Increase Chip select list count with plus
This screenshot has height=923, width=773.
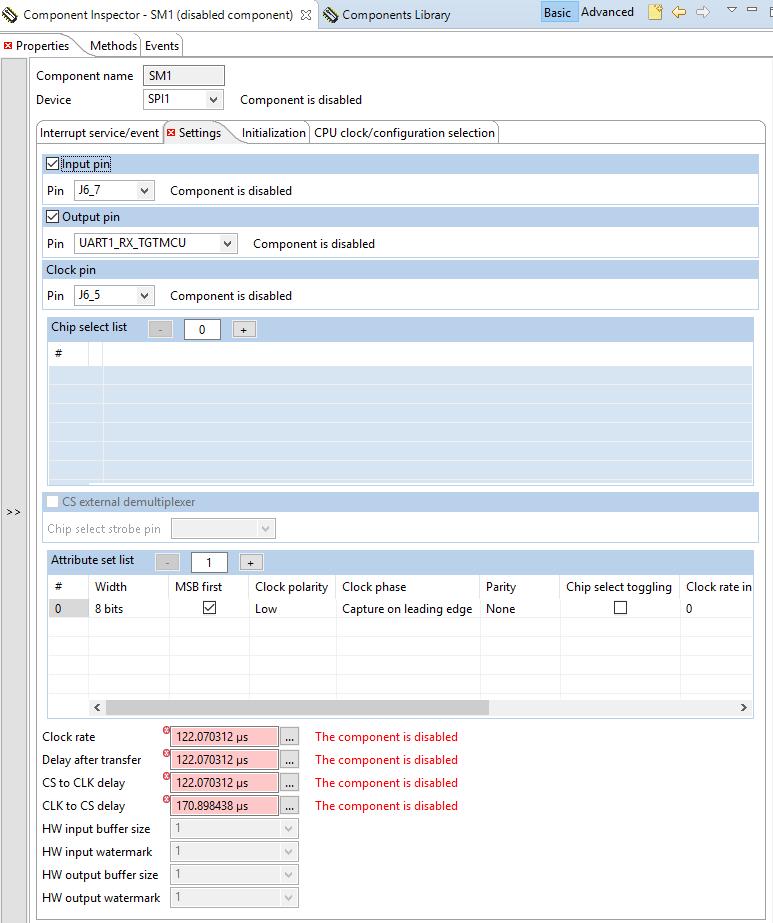[244, 330]
